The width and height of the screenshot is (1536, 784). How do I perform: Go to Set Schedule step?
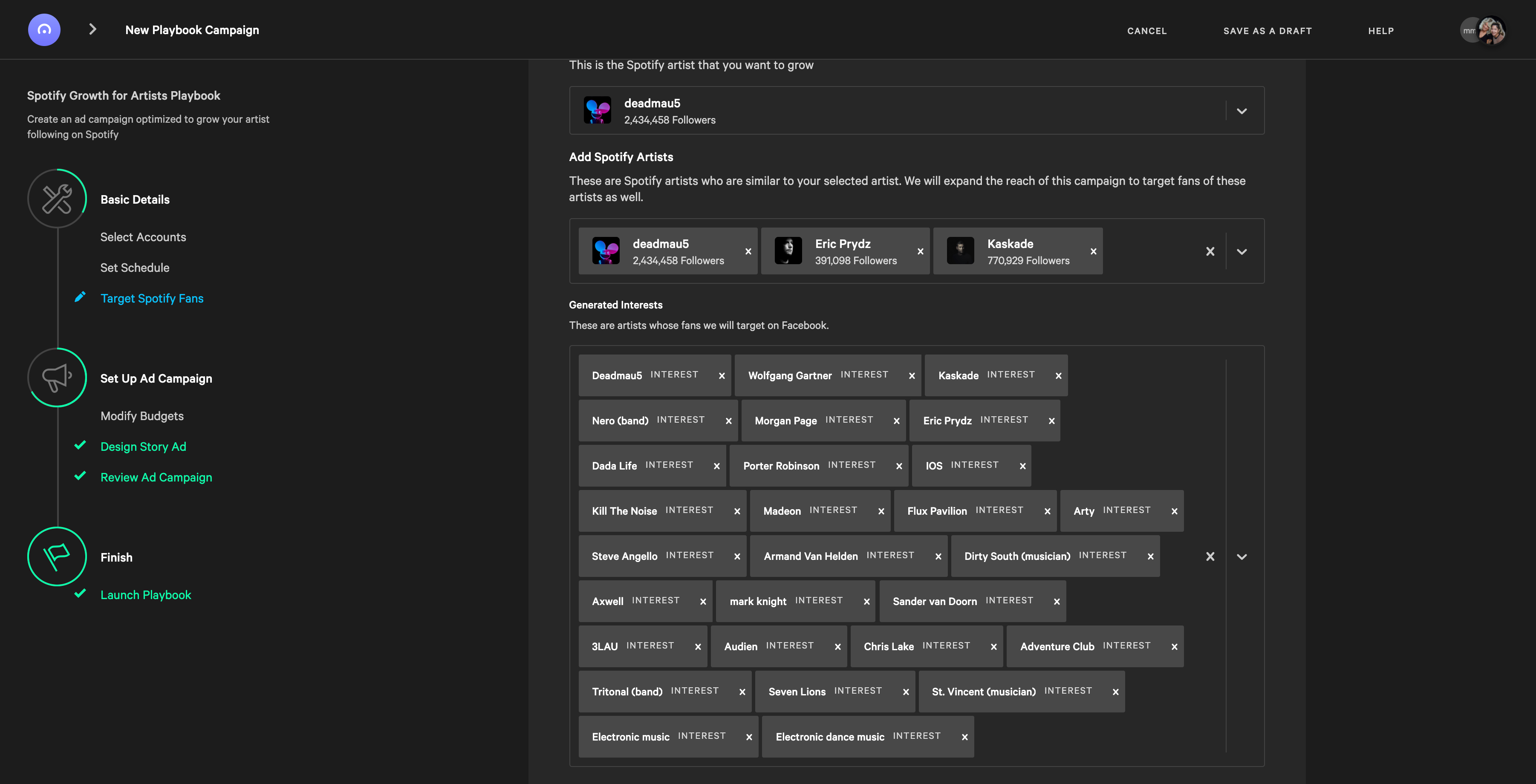135,268
